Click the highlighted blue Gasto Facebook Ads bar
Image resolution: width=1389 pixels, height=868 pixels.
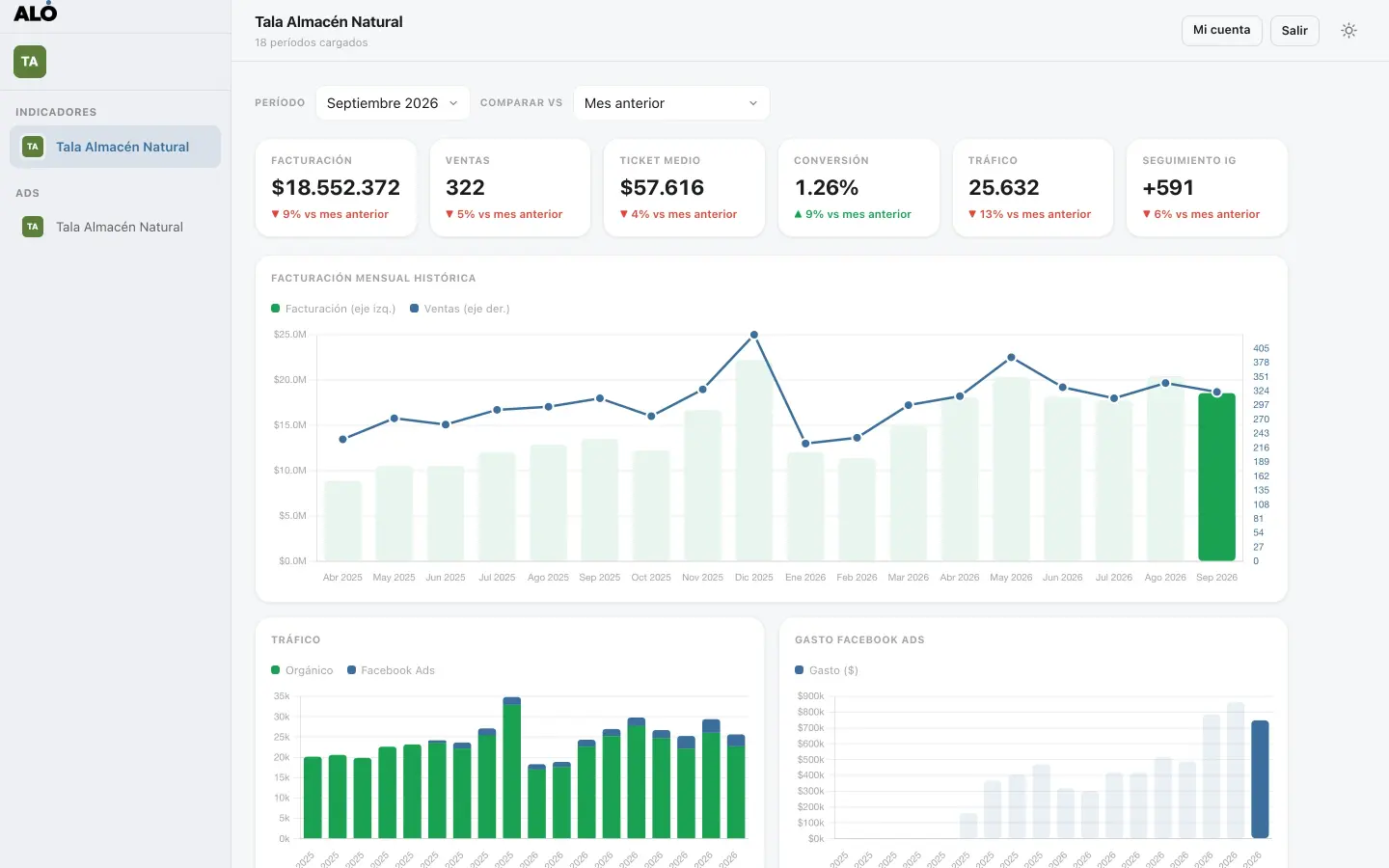click(1260, 779)
